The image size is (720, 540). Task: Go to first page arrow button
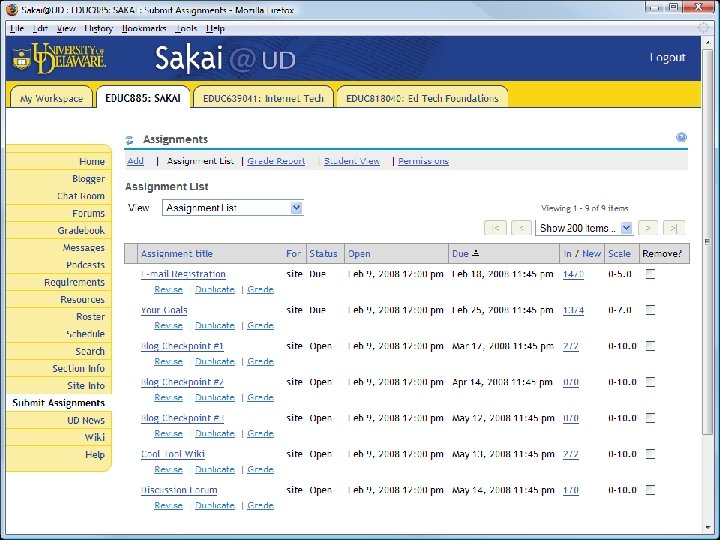click(x=495, y=228)
